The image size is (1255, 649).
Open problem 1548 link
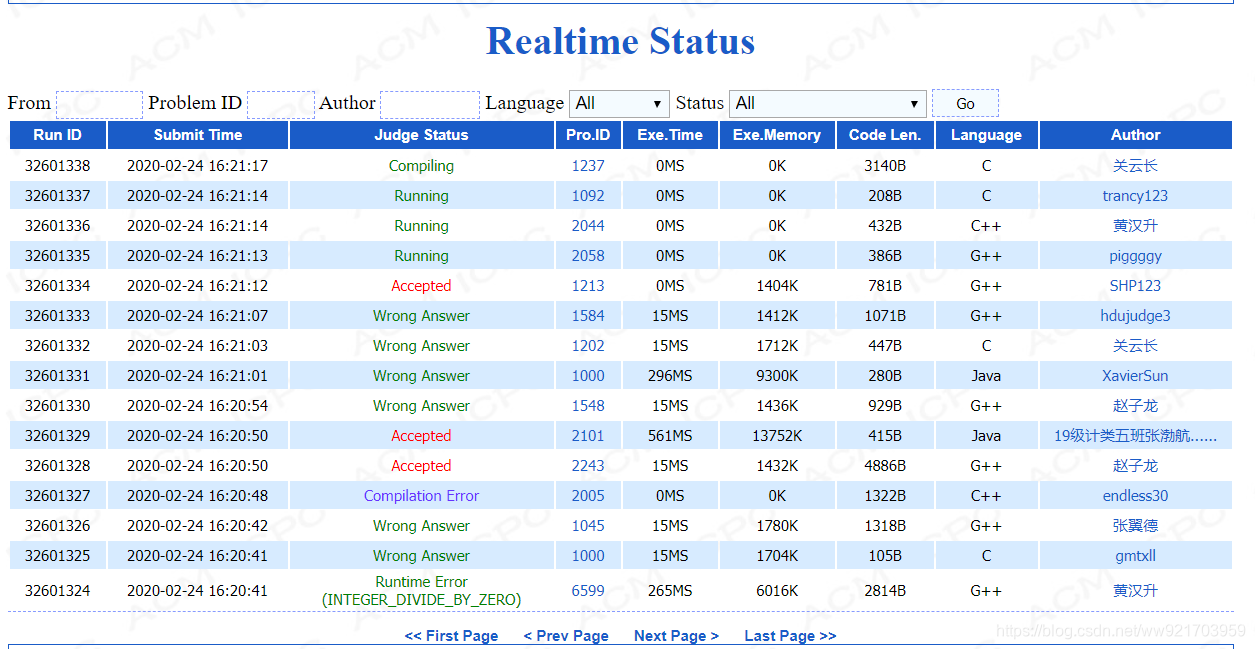click(x=588, y=406)
